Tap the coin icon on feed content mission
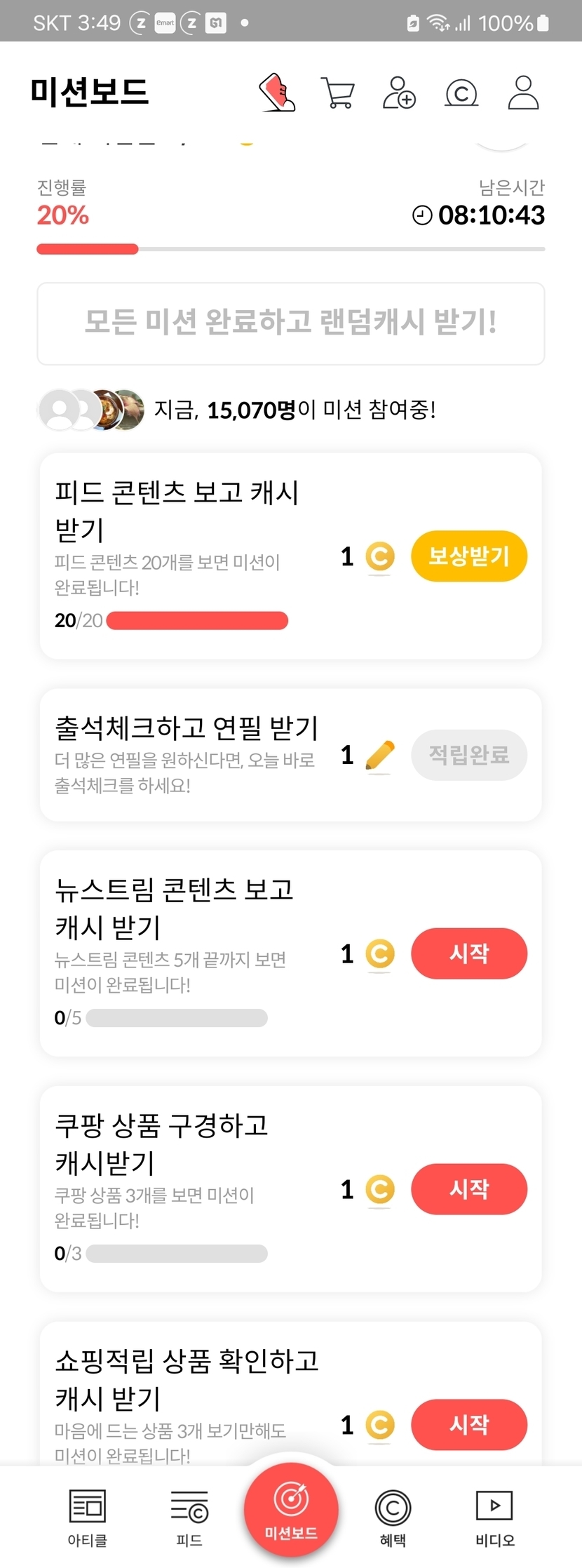This screenshot has height=1568, width=582. click(380, 556)
